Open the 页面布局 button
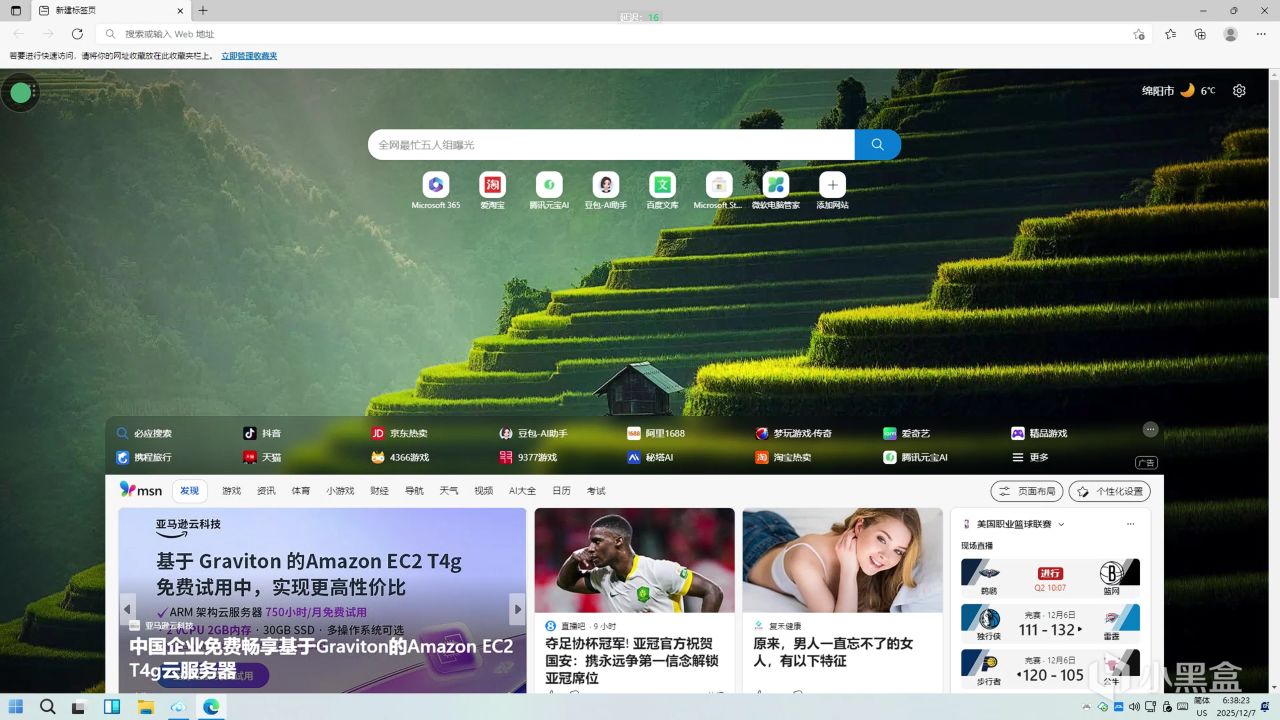Screen dimensions: 1280x720 point(1027,491)
